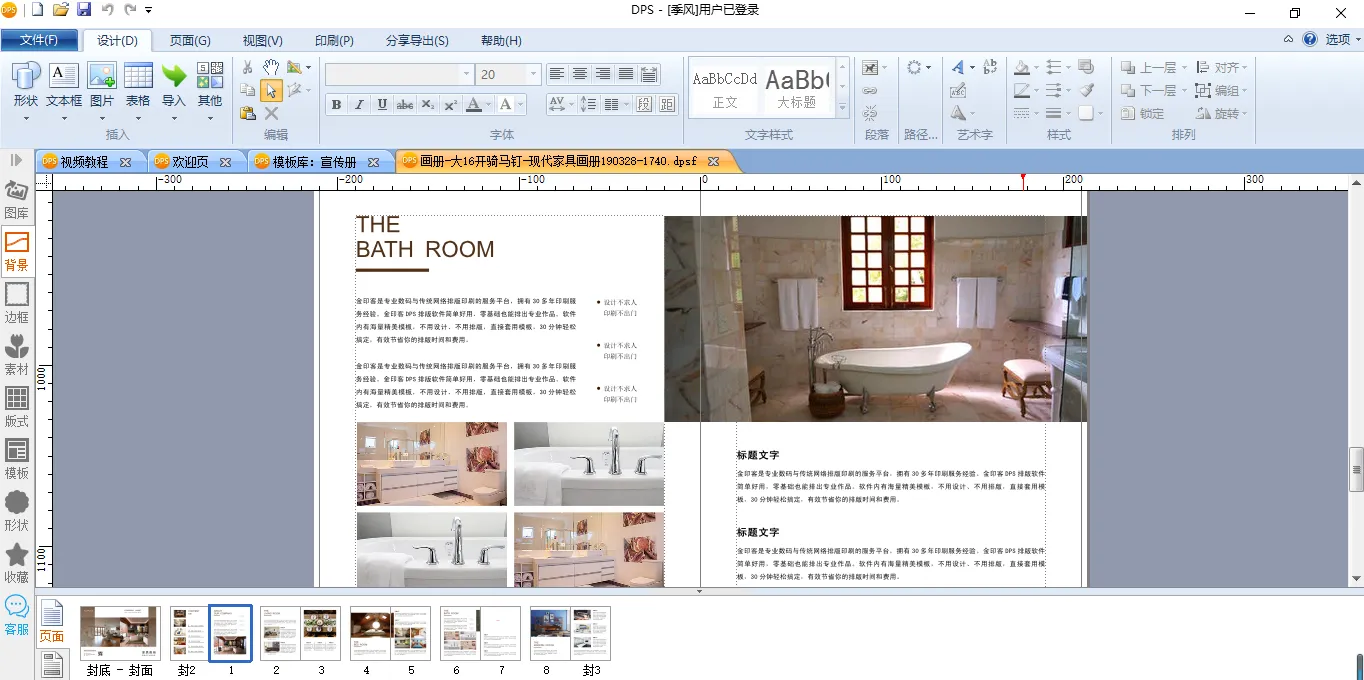Toggle bold text formatting
The height and width of the screenshot is (680, 1364).
pos(336,105)
